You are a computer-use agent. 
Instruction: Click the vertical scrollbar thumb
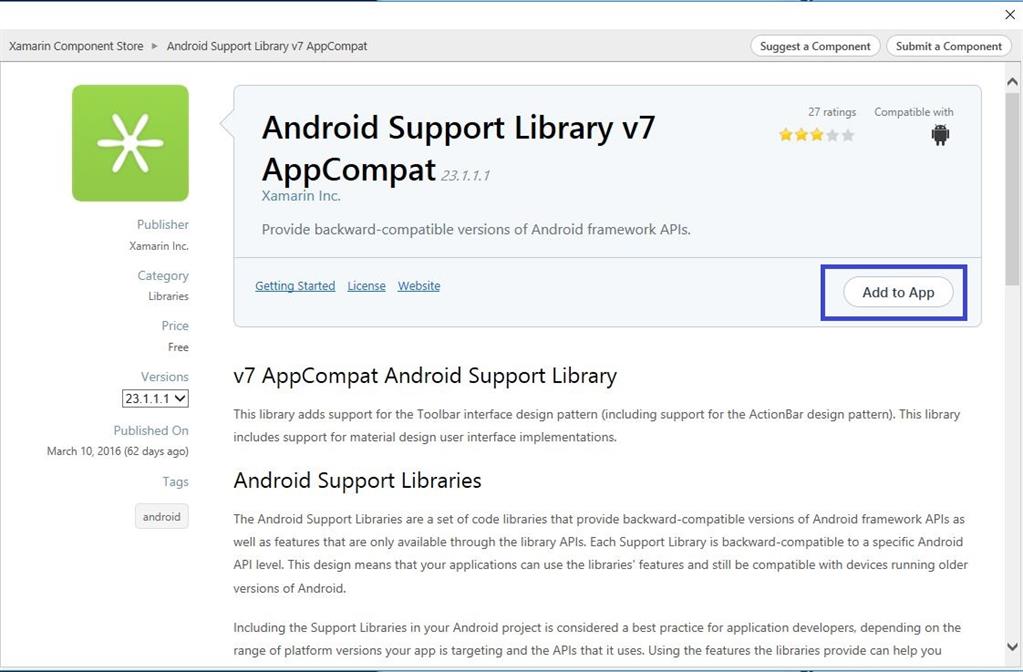[1011, 180]
